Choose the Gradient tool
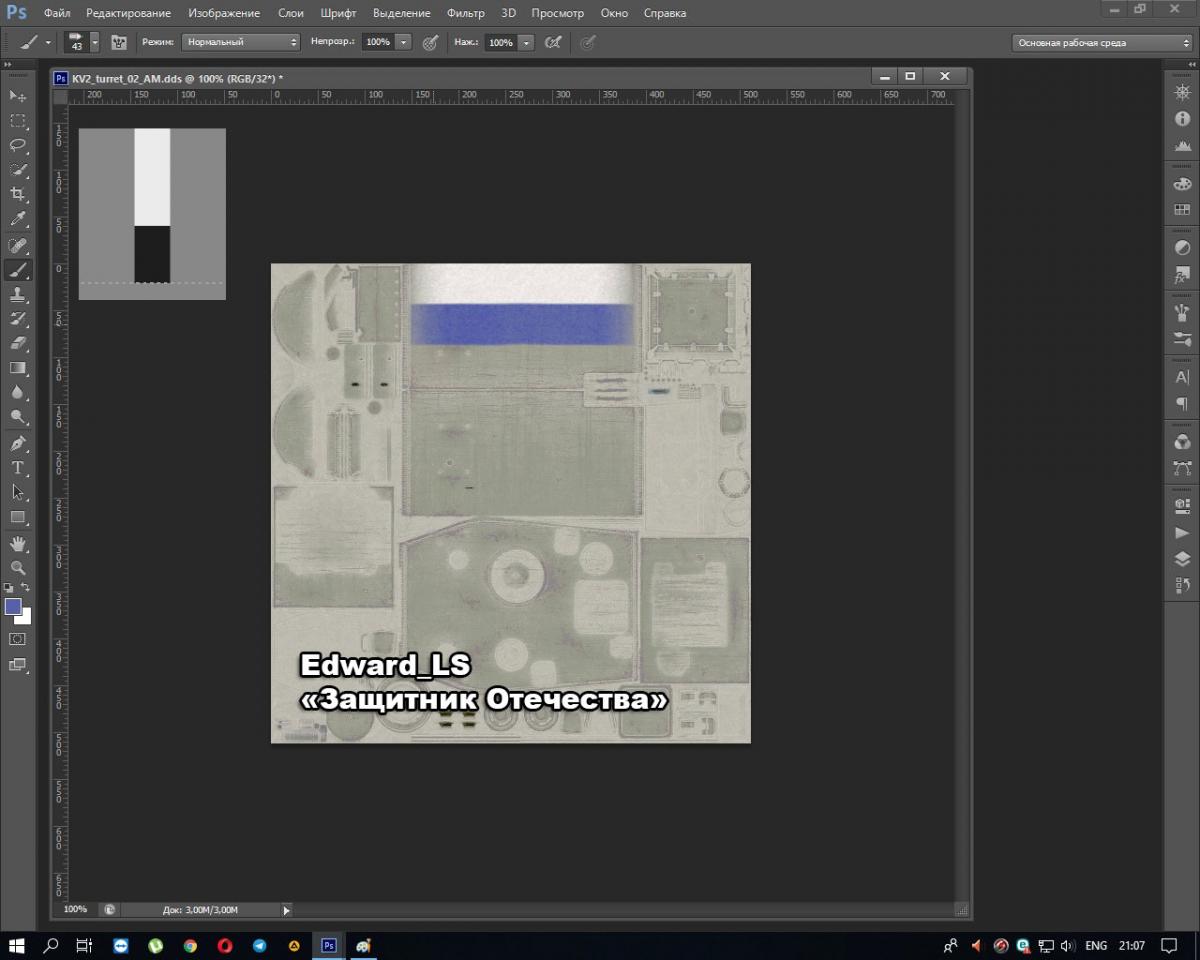The height and width of the screenshot is (960, 1200). (18, 368)
